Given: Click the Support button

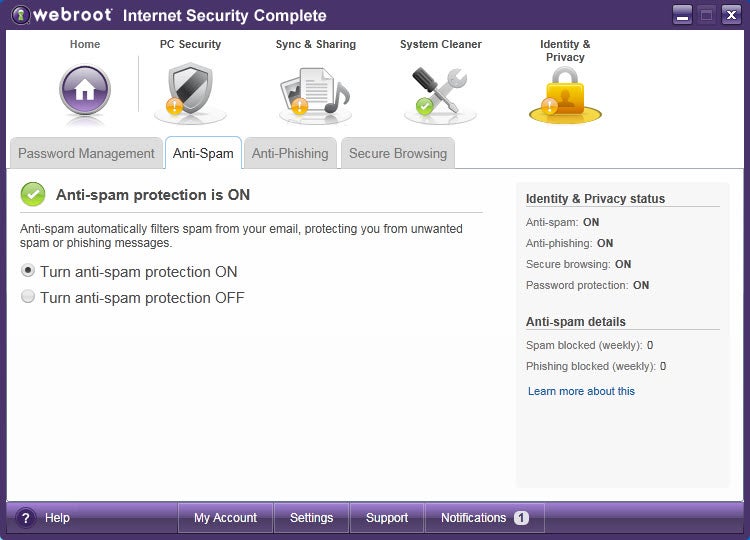Looking at the screenshot, I should coord(387,518).
